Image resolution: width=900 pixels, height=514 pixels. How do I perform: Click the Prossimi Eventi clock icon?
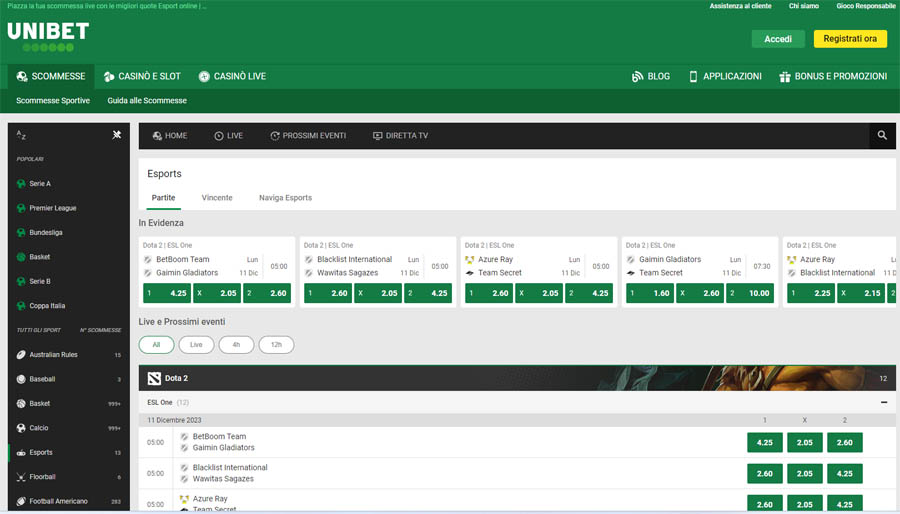click(274, 136)
